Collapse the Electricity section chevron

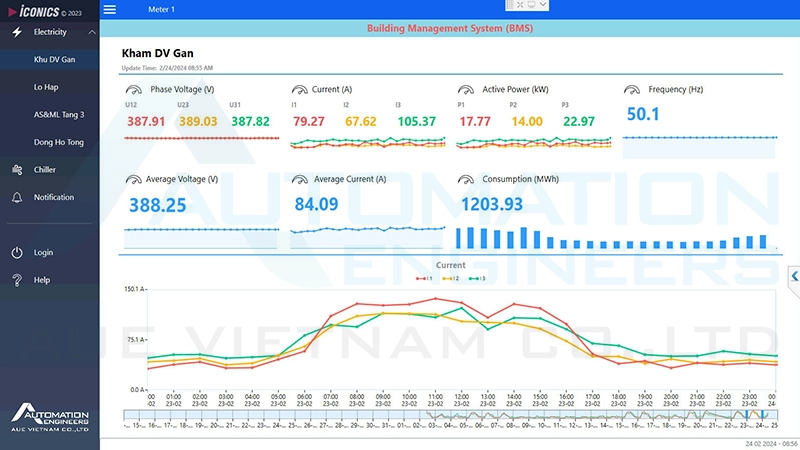[92, 32]
